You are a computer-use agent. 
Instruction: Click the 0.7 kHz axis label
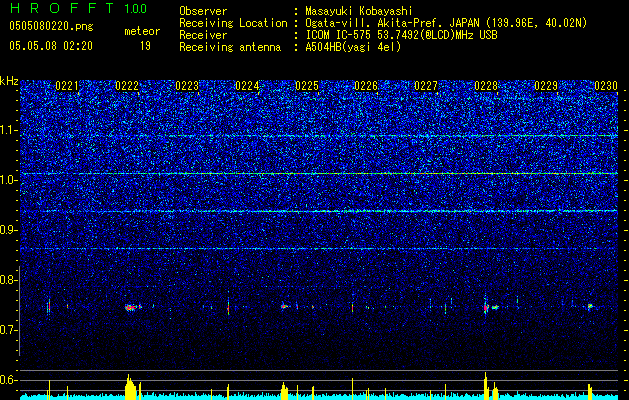(9, 330)
